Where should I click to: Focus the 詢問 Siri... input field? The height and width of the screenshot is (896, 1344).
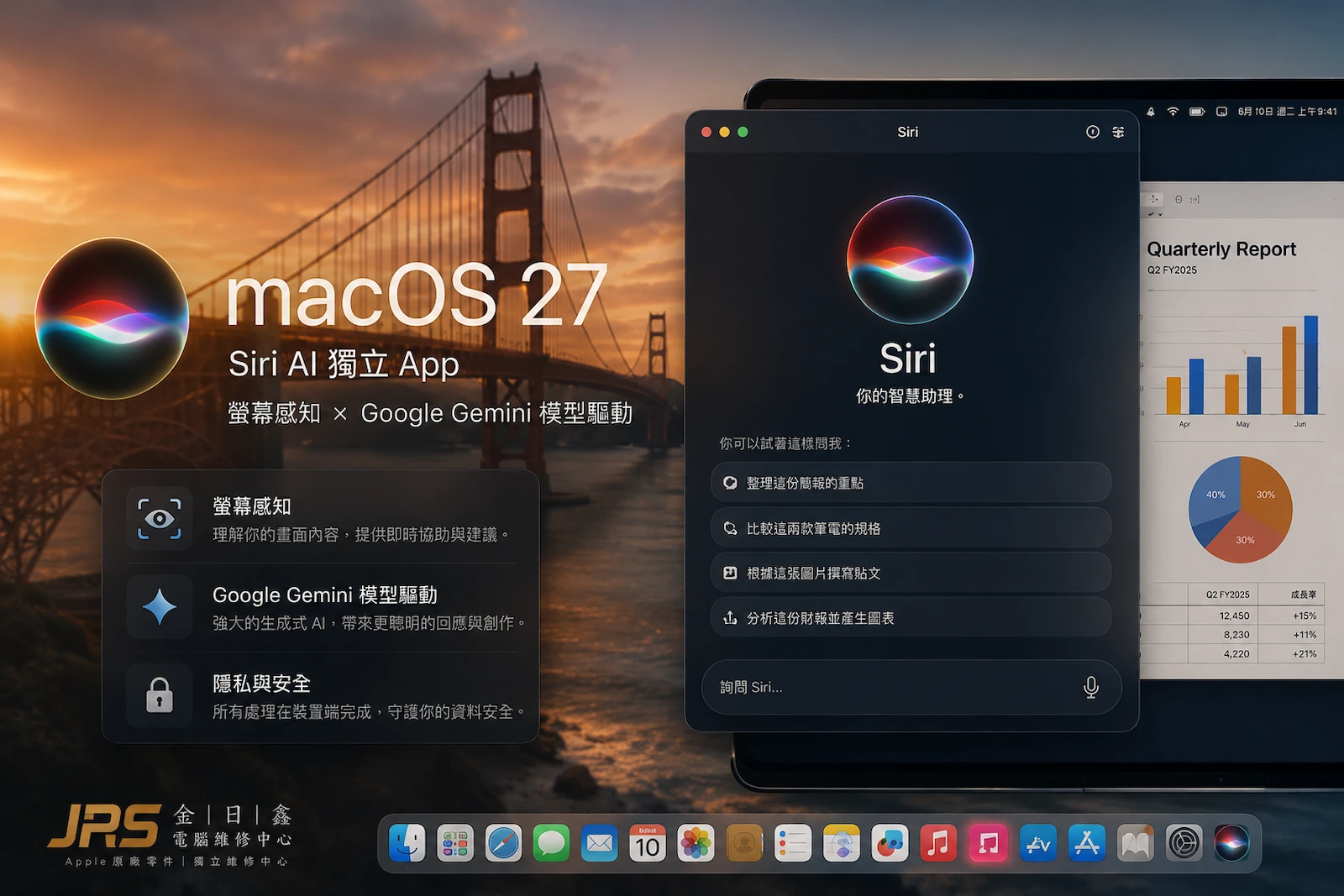911,687
